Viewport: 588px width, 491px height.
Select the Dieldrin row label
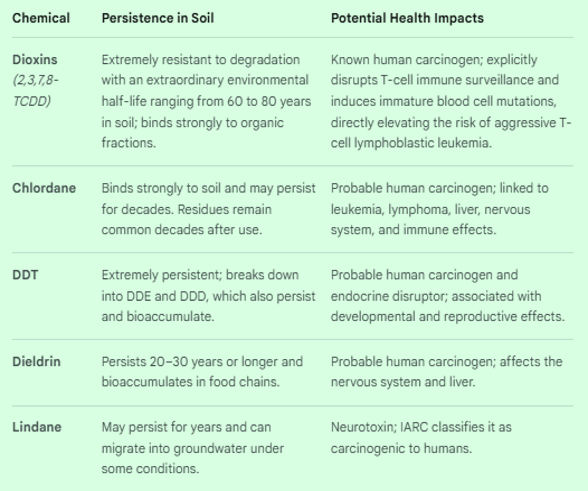pyautogui.click(x=36, y=362)
